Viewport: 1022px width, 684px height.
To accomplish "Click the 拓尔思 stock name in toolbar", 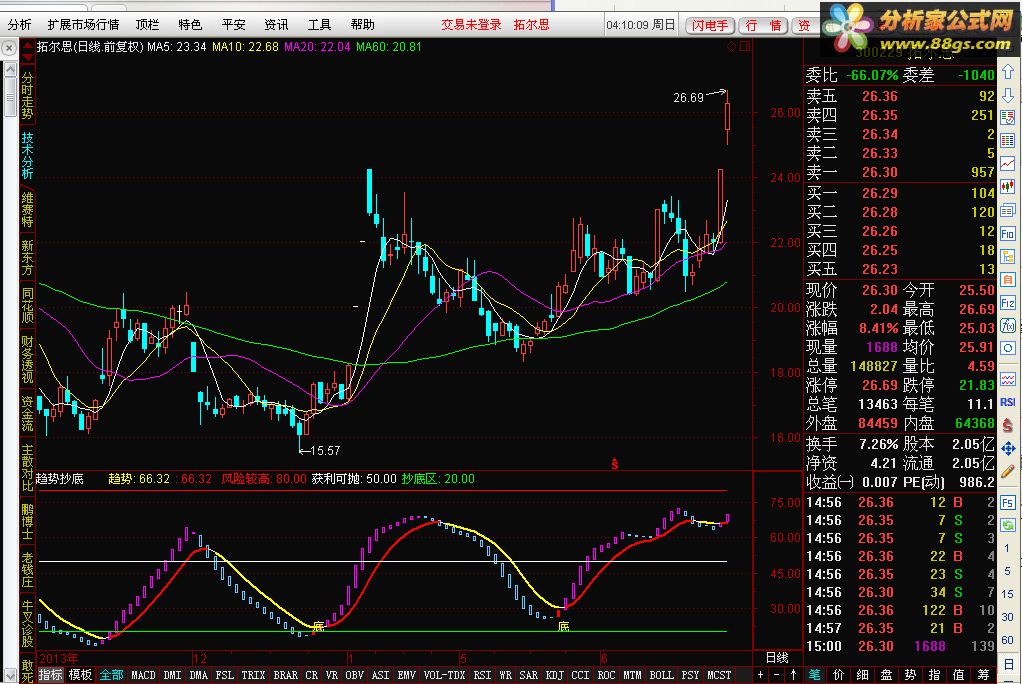I will tap(531, 25).
